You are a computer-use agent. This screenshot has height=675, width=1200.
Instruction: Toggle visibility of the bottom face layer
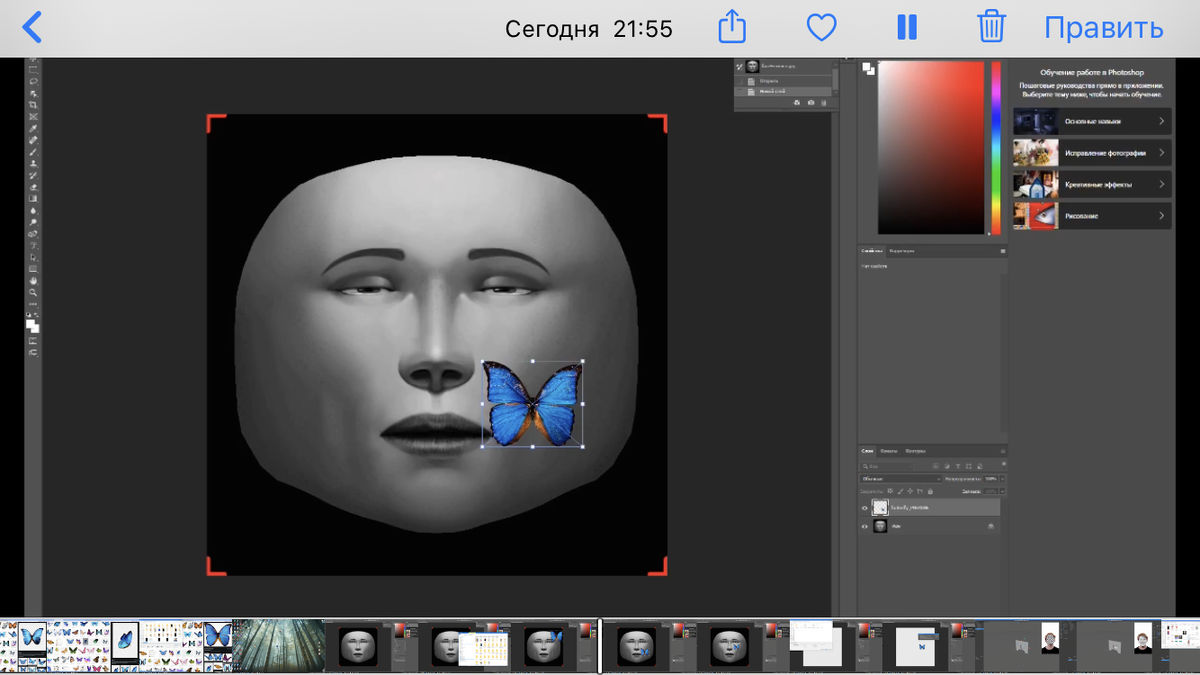coord(865,526)
